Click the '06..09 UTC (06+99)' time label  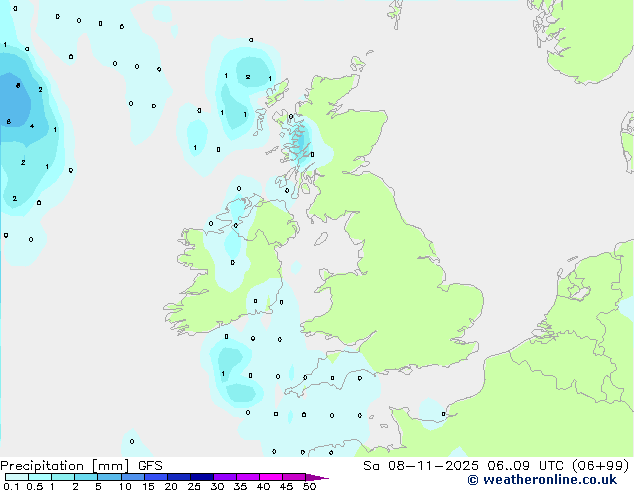click(558, 466)
